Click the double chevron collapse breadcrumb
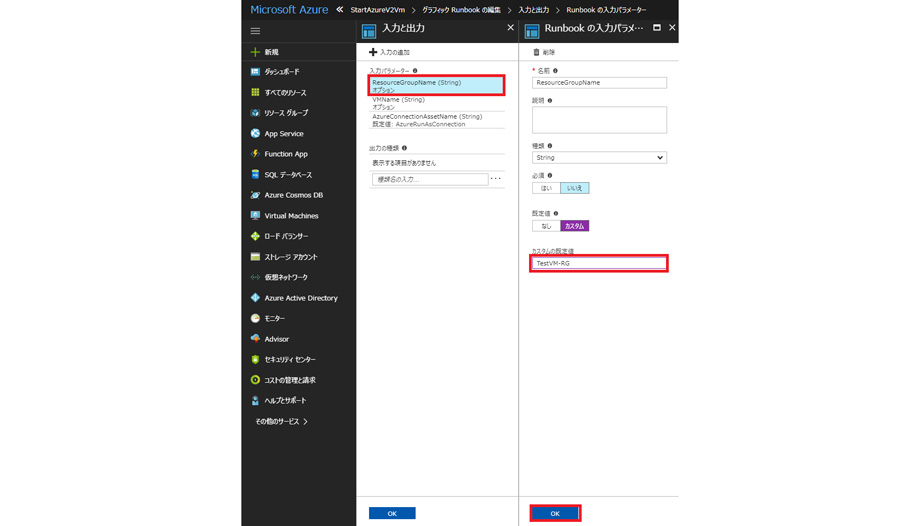Screen dimensions: 920x526 340,10
